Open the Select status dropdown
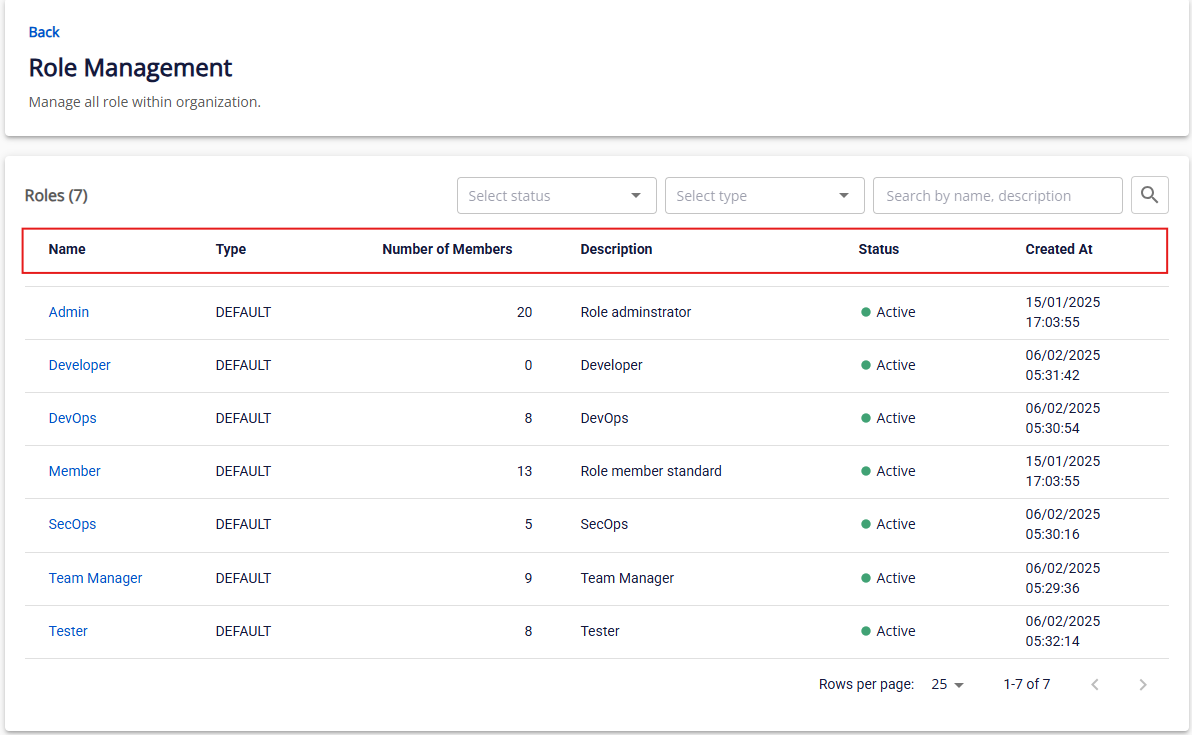 point(556,196)
